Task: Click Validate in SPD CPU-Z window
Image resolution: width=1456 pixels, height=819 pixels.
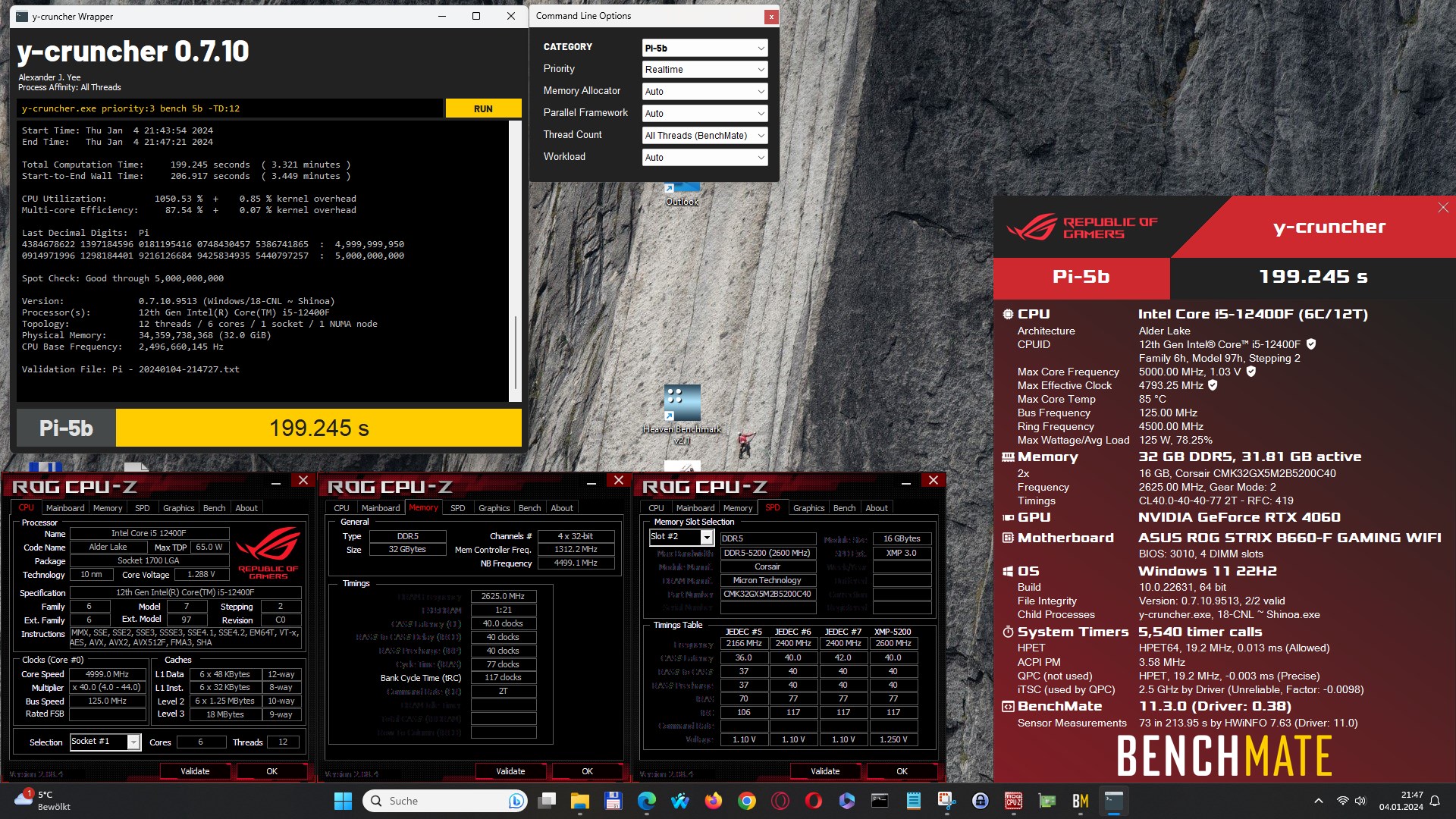Action: point(825,771)
